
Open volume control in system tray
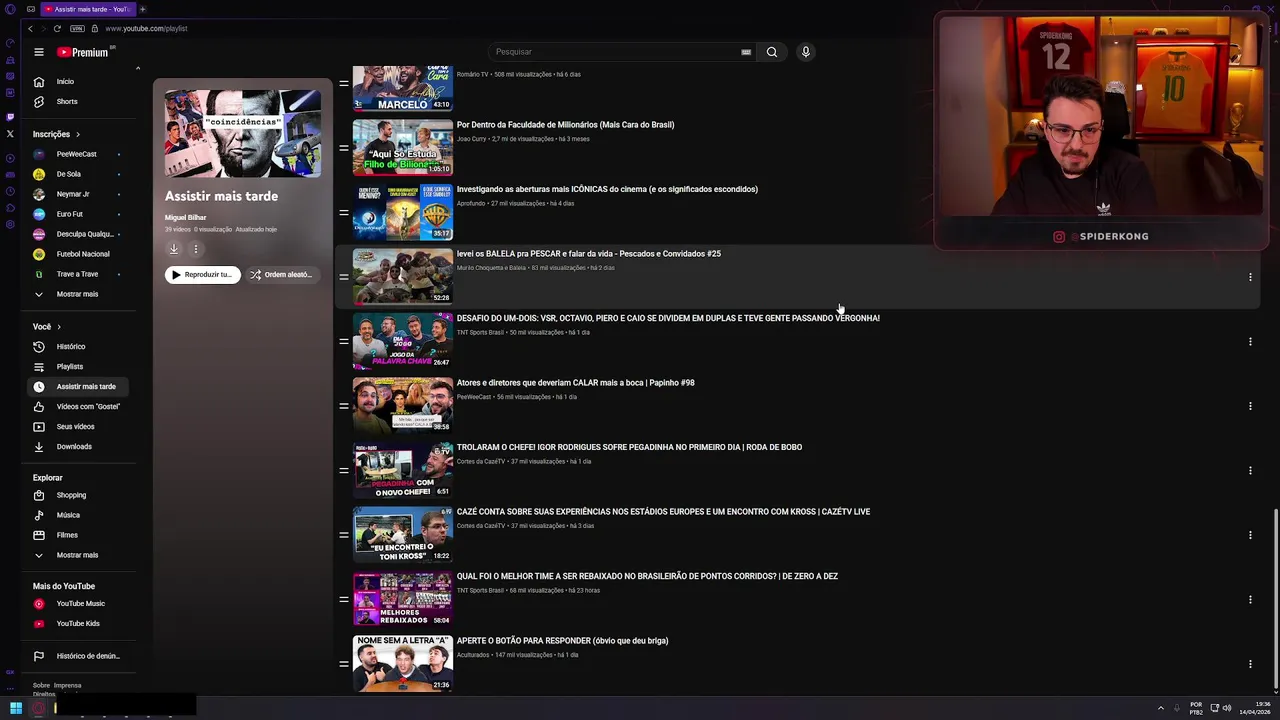(1227, 708)
